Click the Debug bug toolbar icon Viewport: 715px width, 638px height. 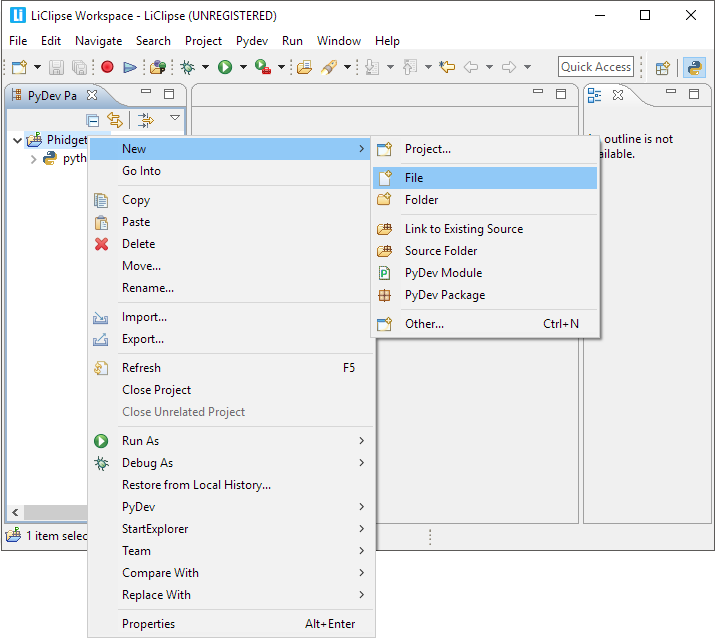pos(187,67)
